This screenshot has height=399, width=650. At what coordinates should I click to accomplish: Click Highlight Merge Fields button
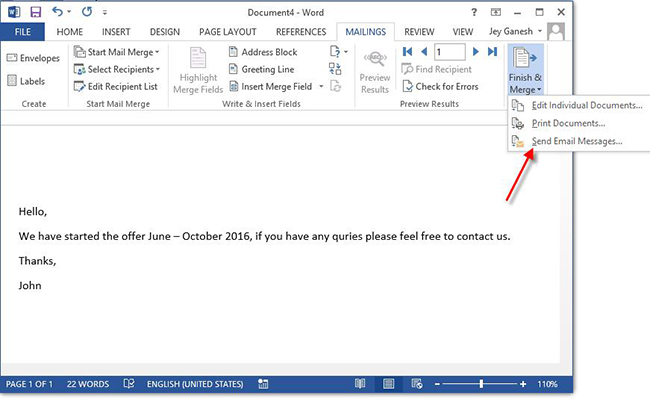tap(198, 70)
